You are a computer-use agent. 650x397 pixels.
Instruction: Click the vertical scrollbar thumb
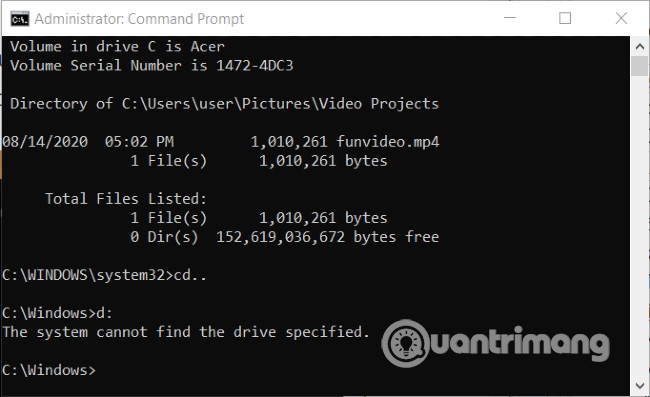point(639,66)
